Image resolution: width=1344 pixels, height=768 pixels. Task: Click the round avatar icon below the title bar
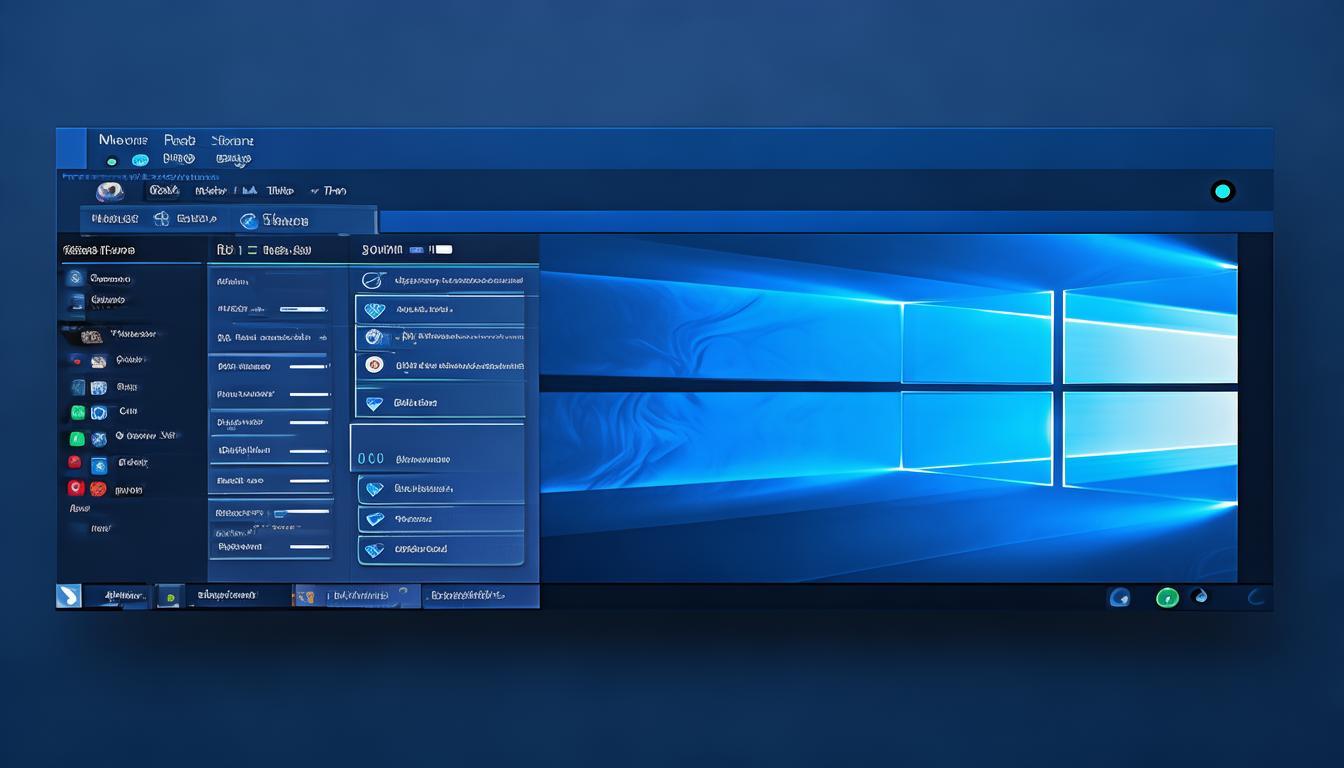109,191
